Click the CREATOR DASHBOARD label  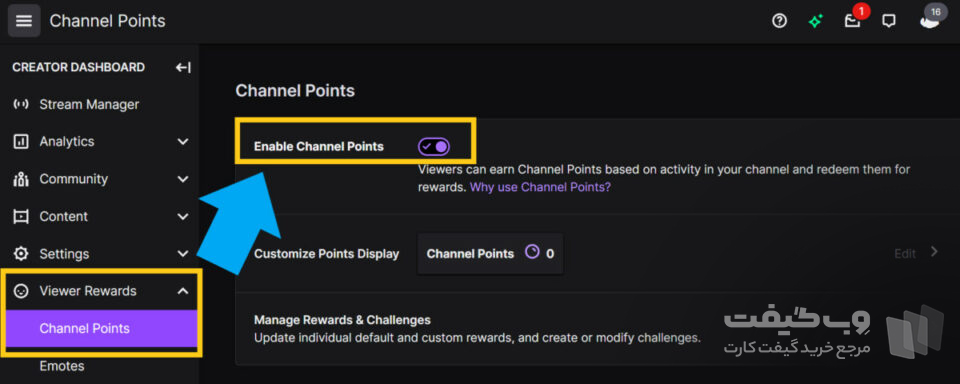click(78, 67)
